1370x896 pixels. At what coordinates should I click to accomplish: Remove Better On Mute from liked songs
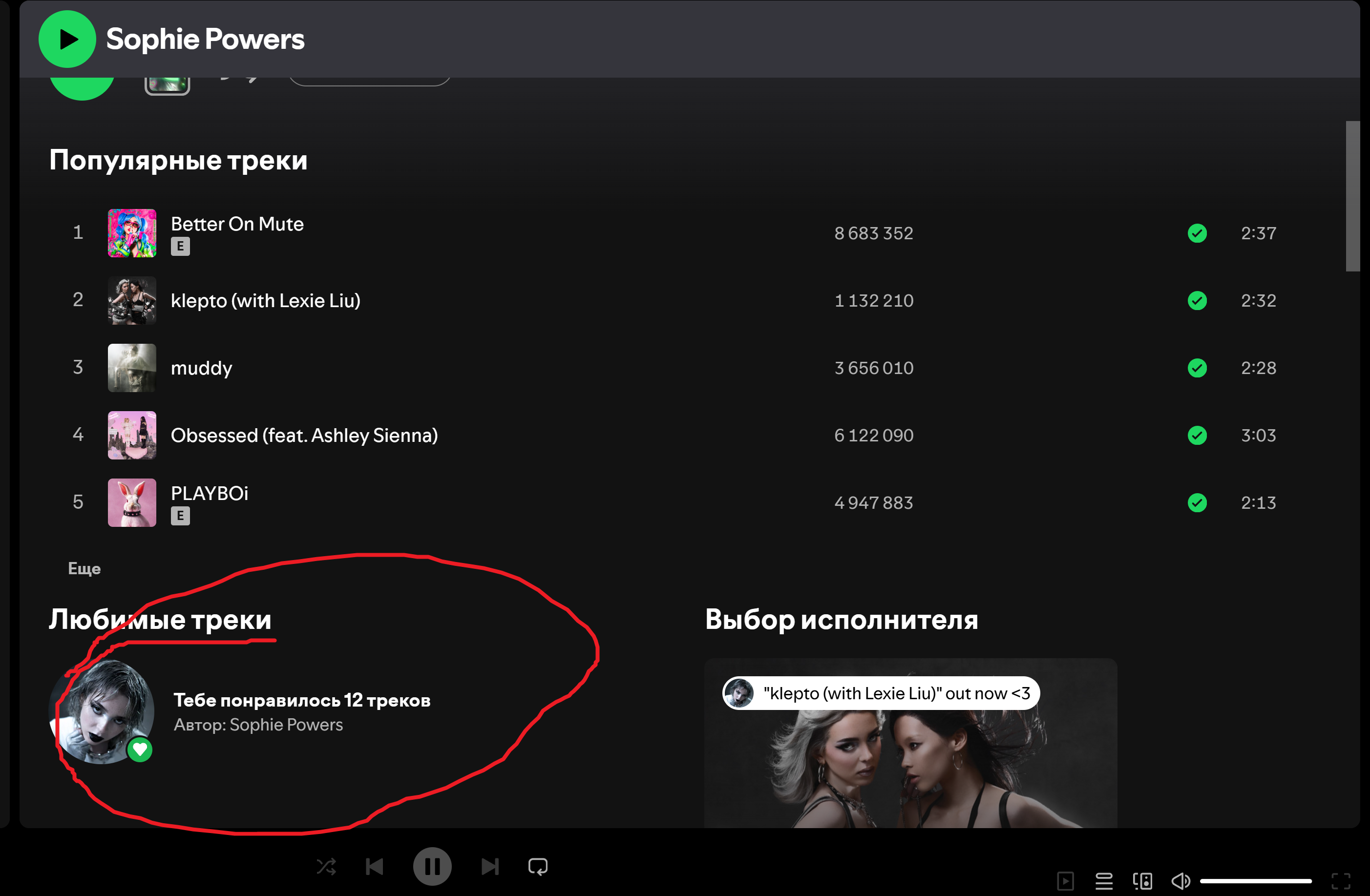[1197, 233]
